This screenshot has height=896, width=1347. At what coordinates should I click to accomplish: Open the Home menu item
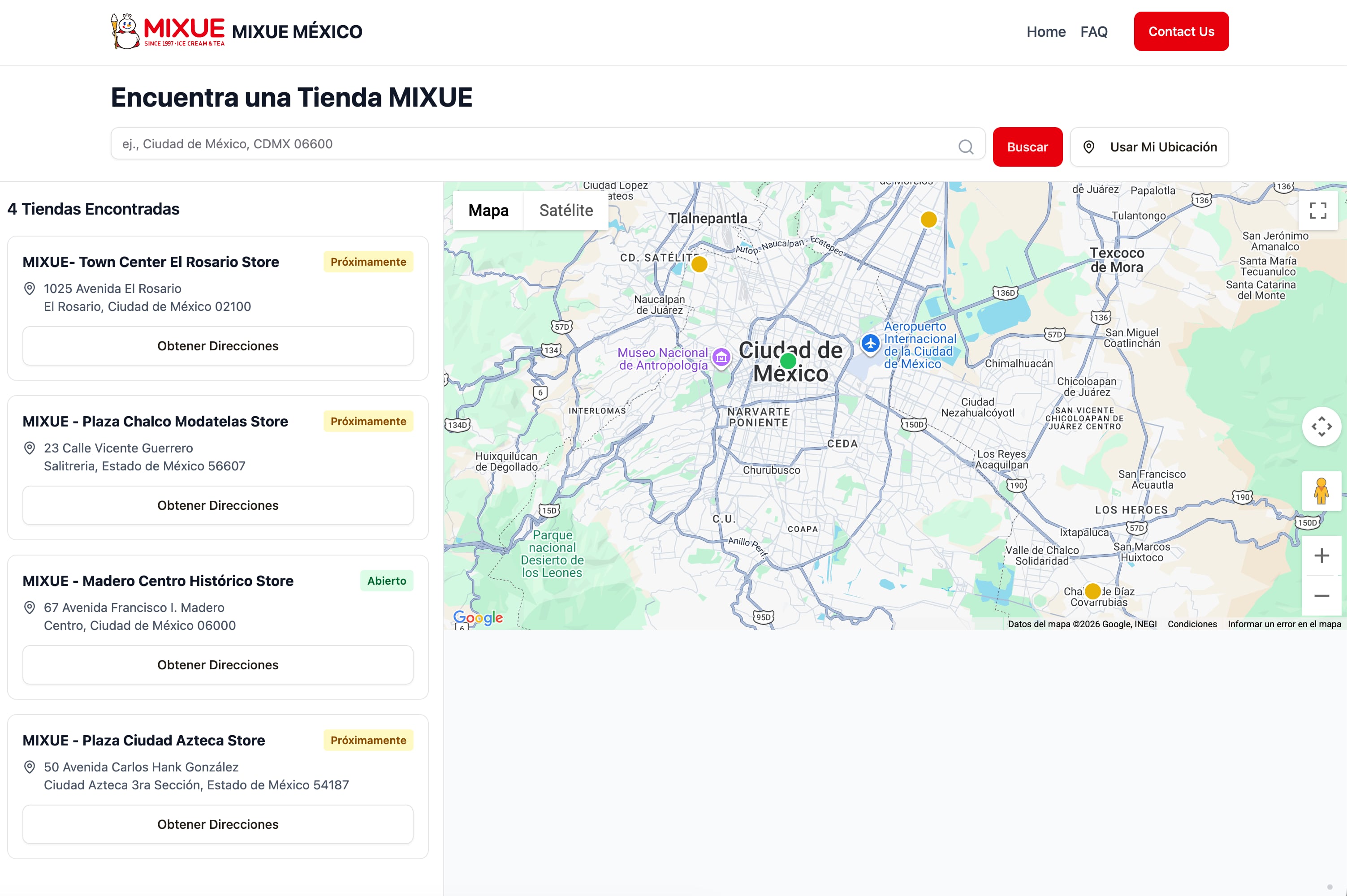(1046, 31)
